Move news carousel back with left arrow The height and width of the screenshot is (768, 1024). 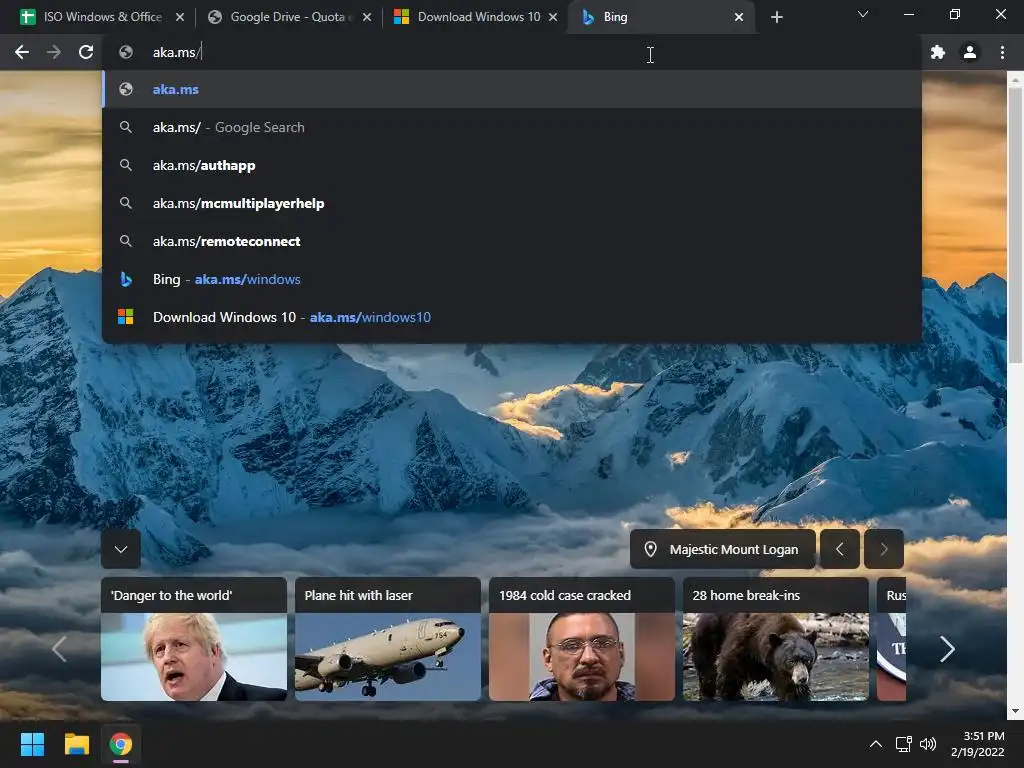[59, 648]
